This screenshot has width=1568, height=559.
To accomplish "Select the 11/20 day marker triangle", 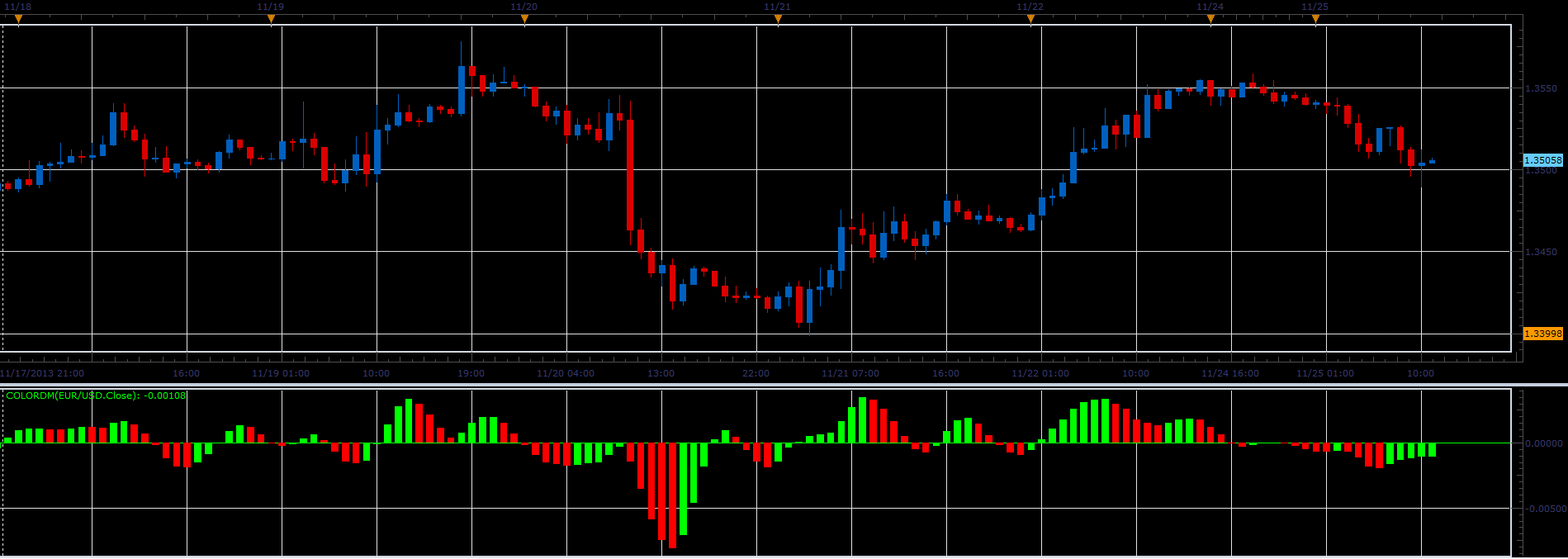I will click(524, 19).
